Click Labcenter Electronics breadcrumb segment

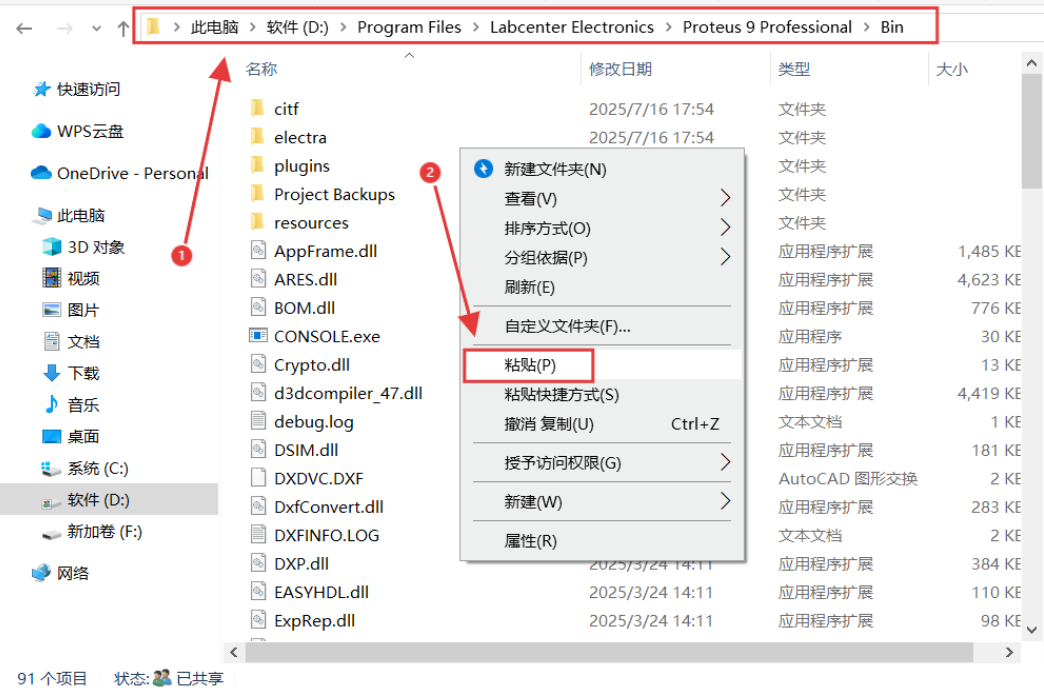[x=572, y=27]
